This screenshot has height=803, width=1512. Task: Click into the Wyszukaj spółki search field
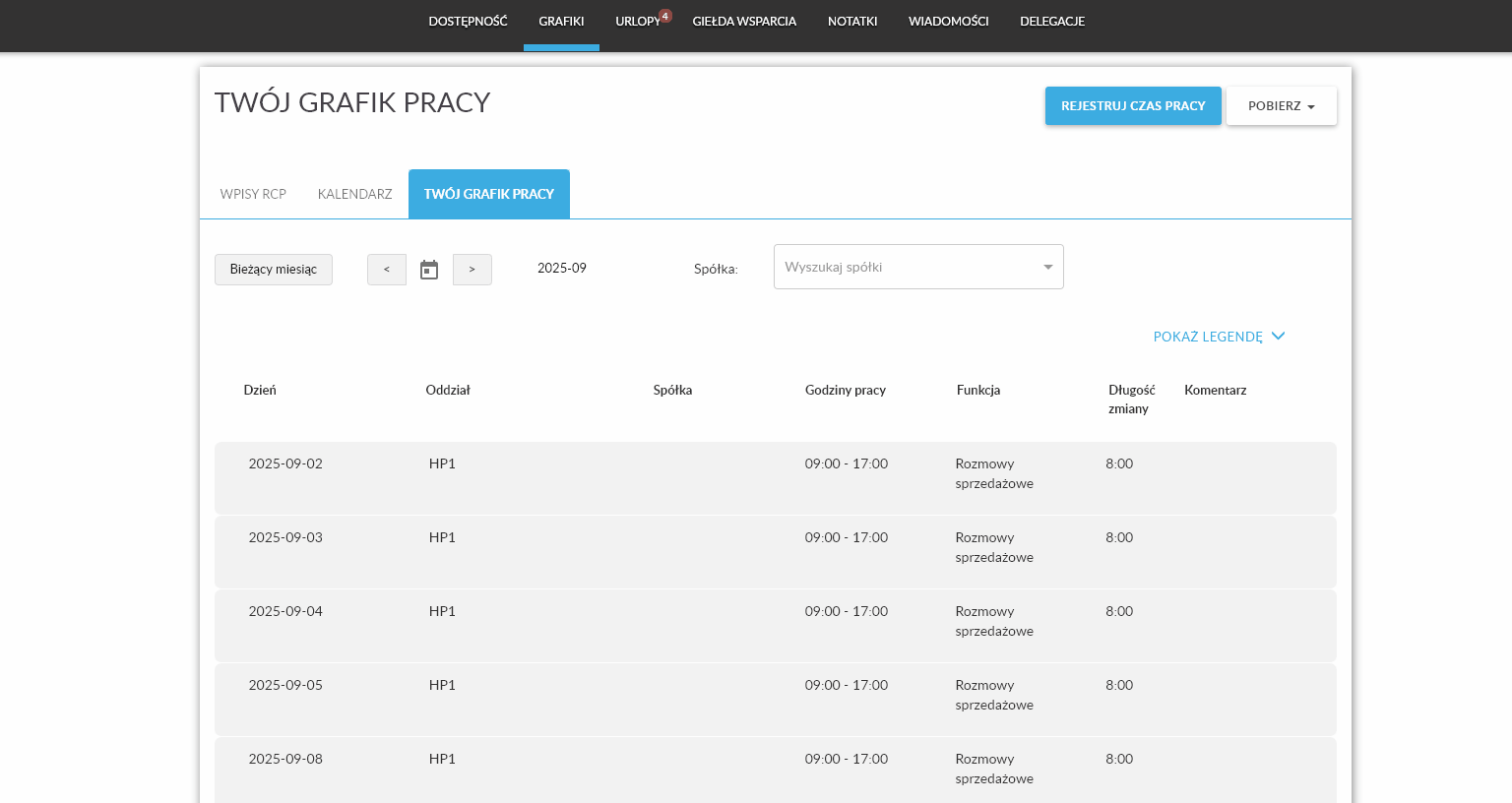(x=906, y=267)
